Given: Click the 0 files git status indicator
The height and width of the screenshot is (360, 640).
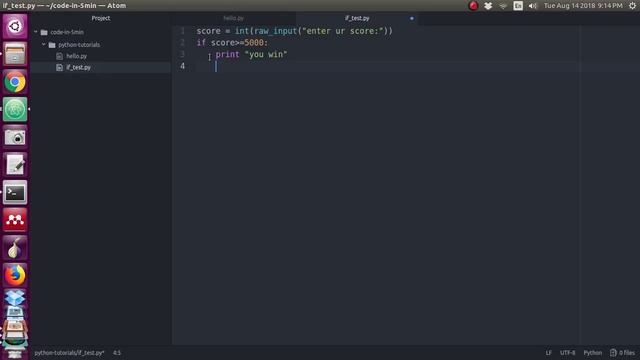Looking at the screenshot, I should (x=623, y=353).
